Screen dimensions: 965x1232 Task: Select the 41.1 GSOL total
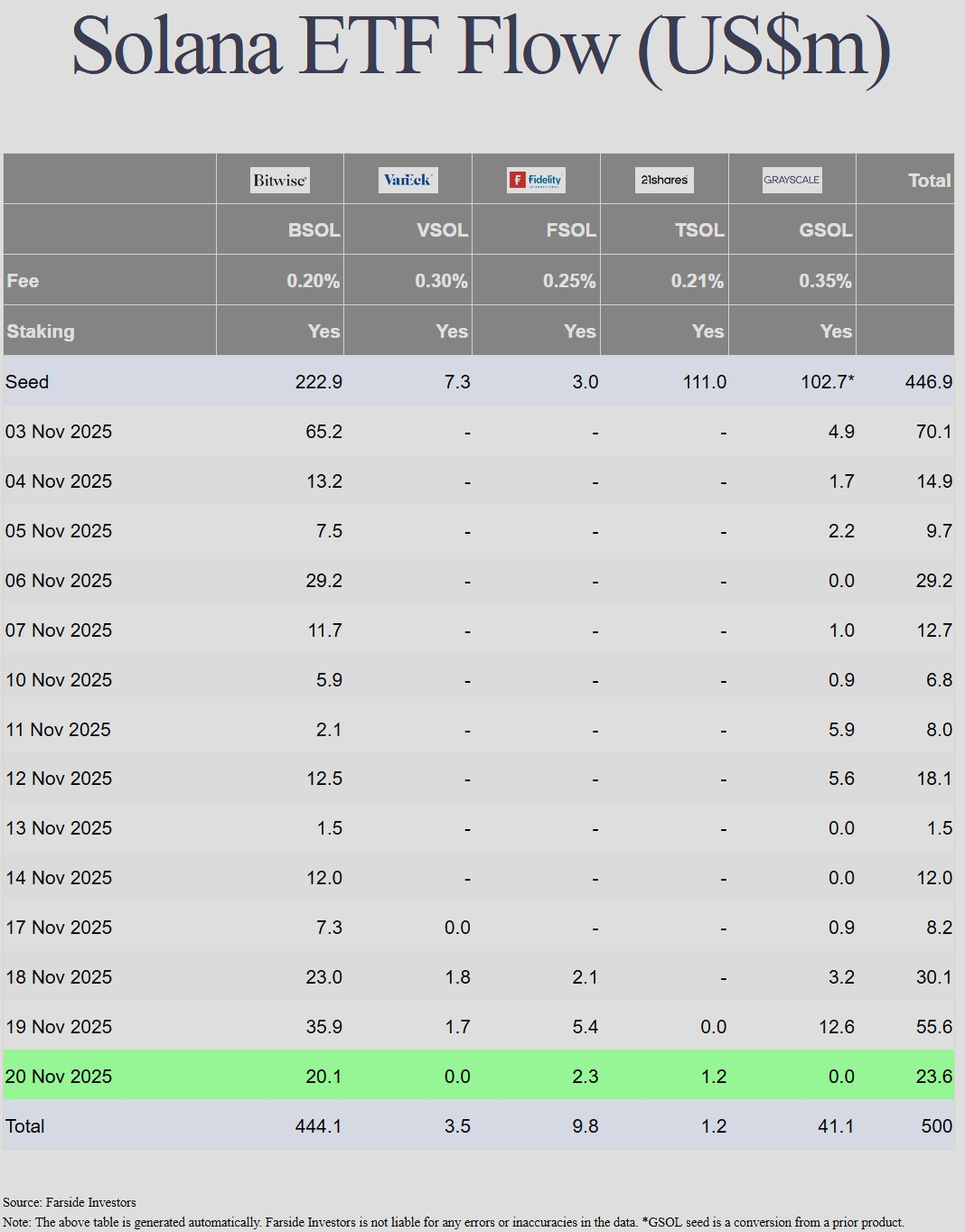click(x=837, y=1126)
